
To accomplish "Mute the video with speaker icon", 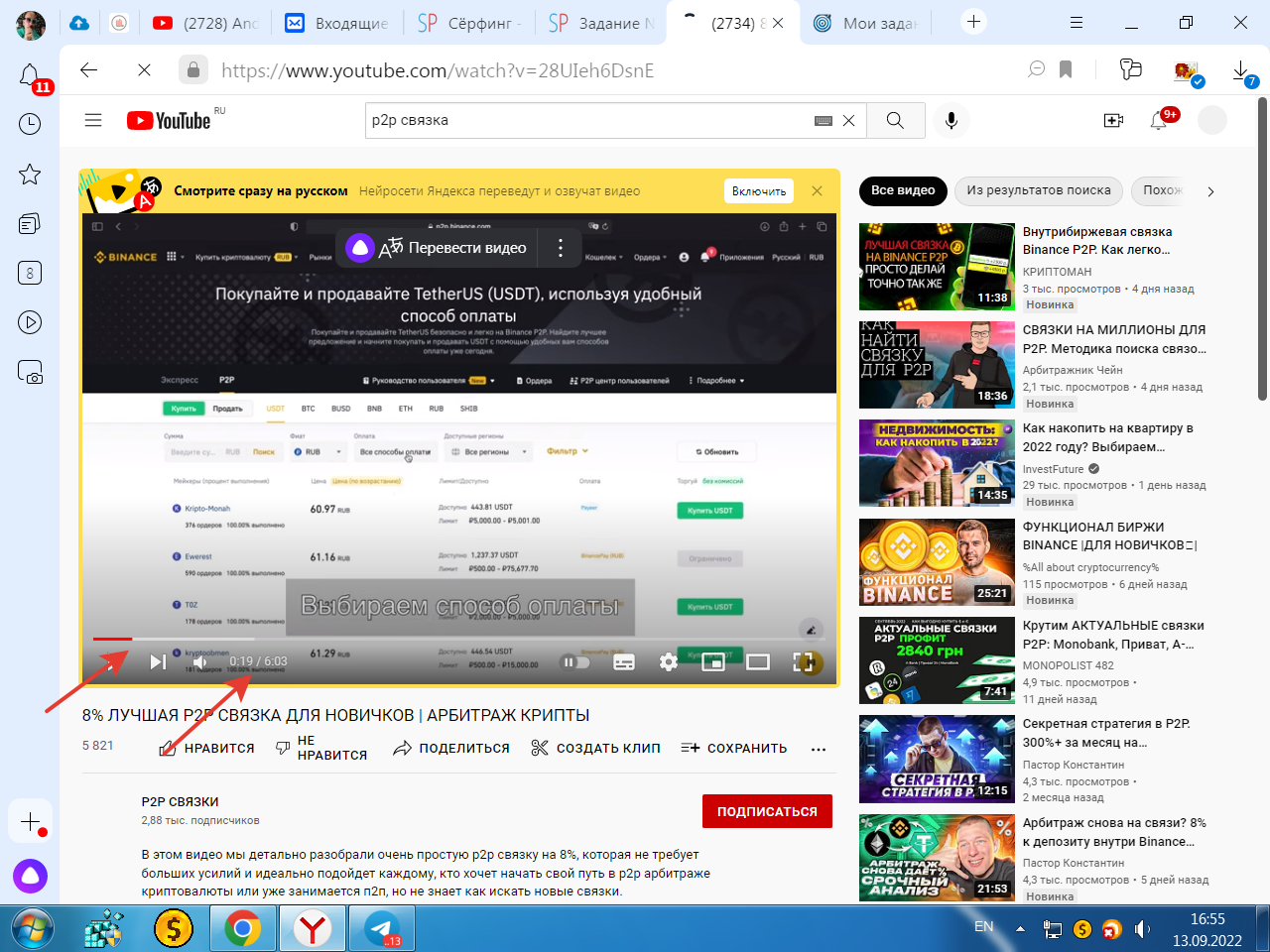I will coord(199,661).
